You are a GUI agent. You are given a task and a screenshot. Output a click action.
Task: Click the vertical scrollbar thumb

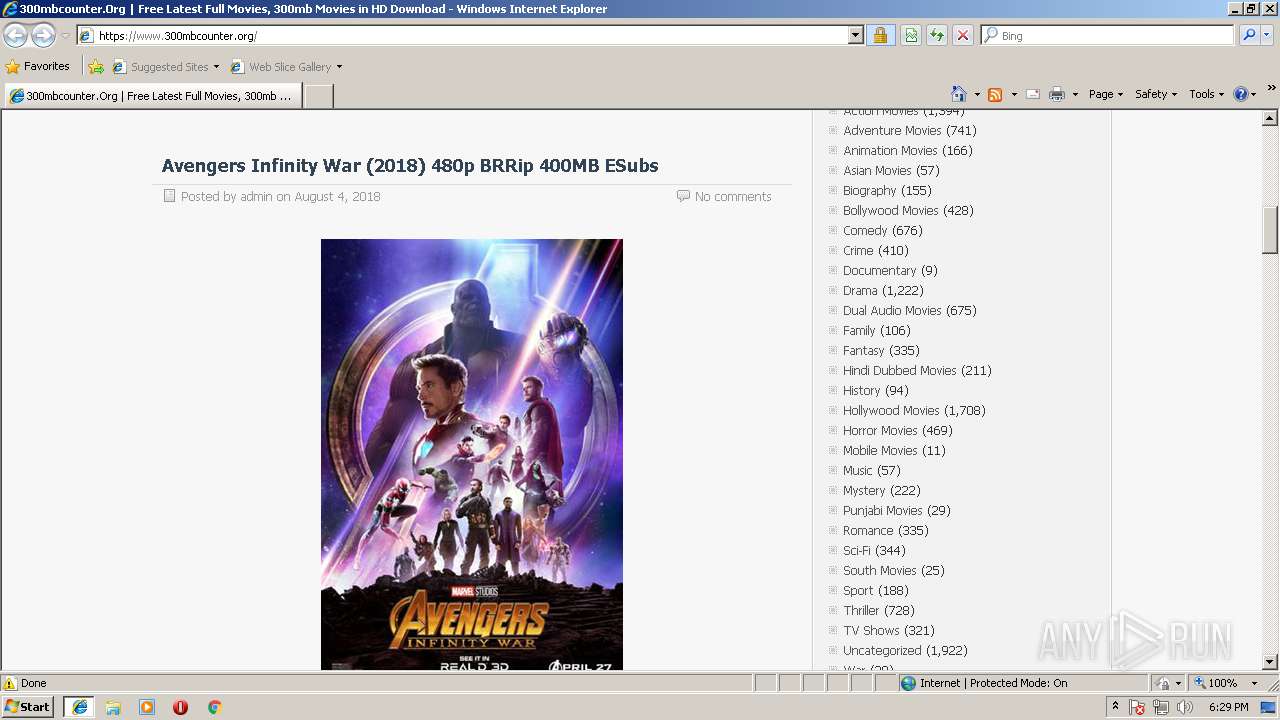(x=1270, y=230)
